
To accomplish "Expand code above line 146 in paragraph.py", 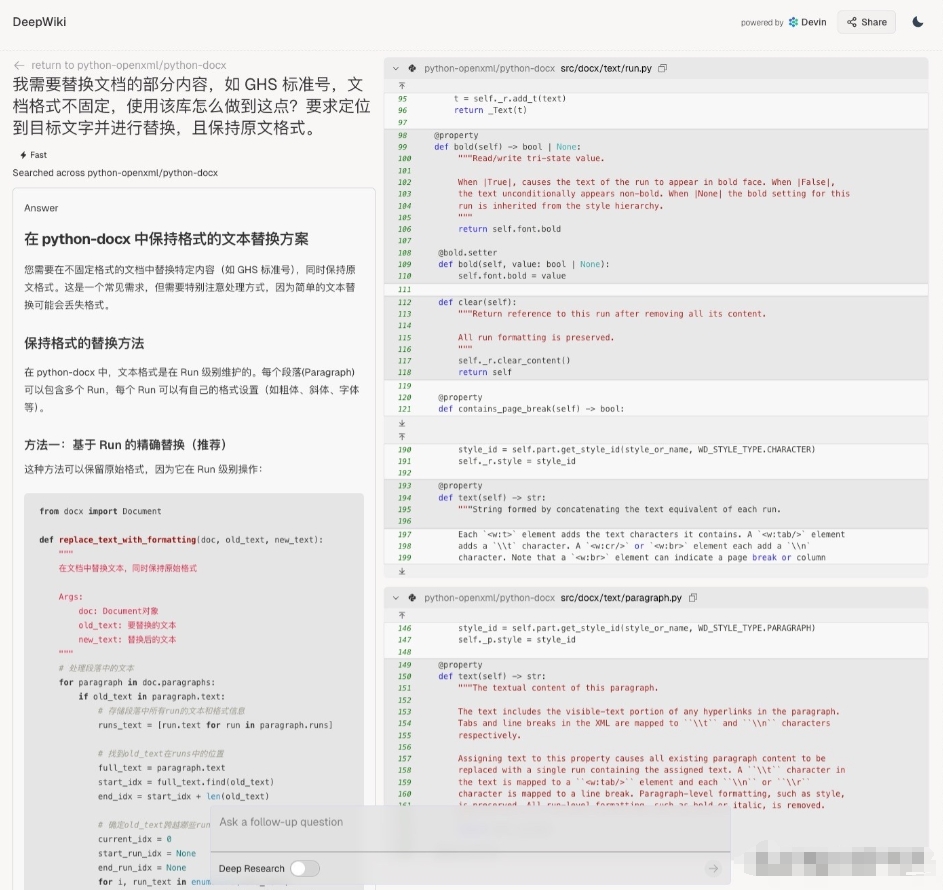I will point(402,615).
